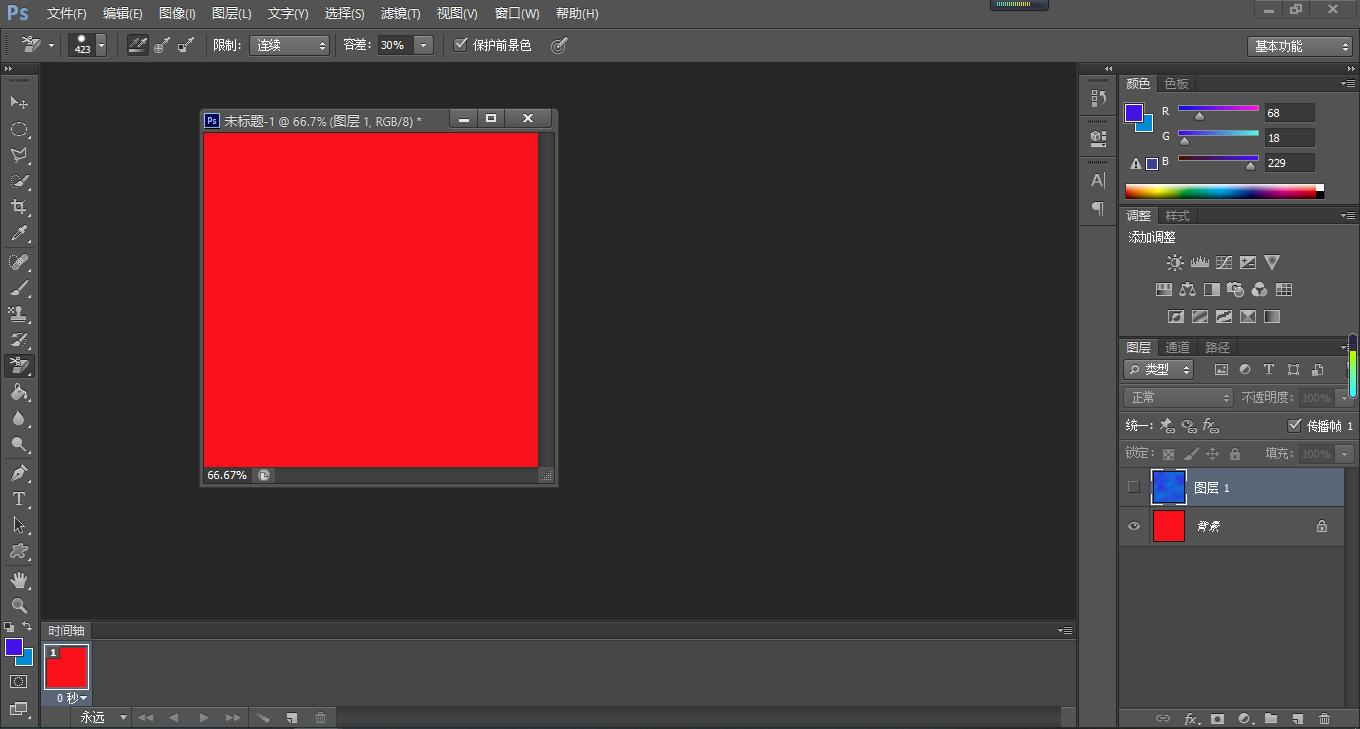Open the Curves adjustment from 添加调整 panel
The width and height of the screenshot is (1360, 729).
click(1224, 262)
